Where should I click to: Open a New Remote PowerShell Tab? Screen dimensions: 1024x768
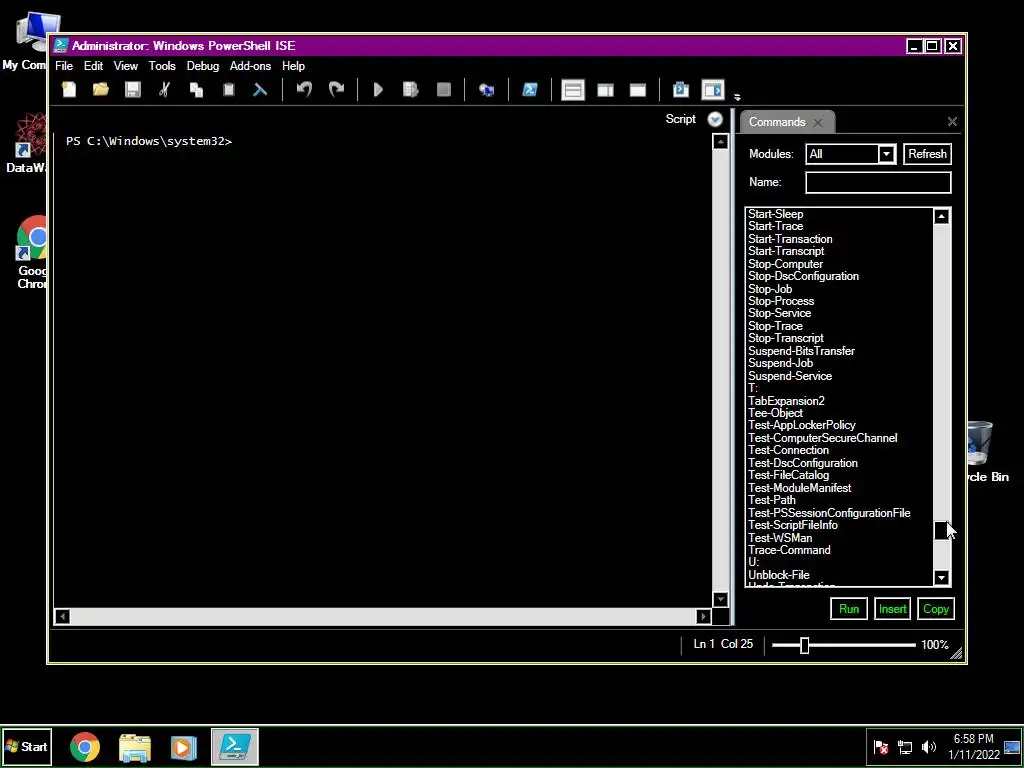pos(487,89)
